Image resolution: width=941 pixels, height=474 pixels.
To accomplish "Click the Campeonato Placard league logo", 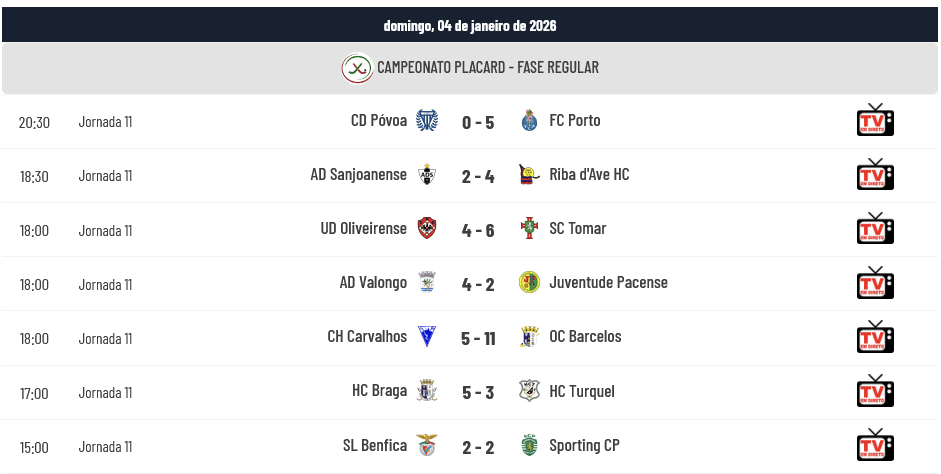I will 356,68.
